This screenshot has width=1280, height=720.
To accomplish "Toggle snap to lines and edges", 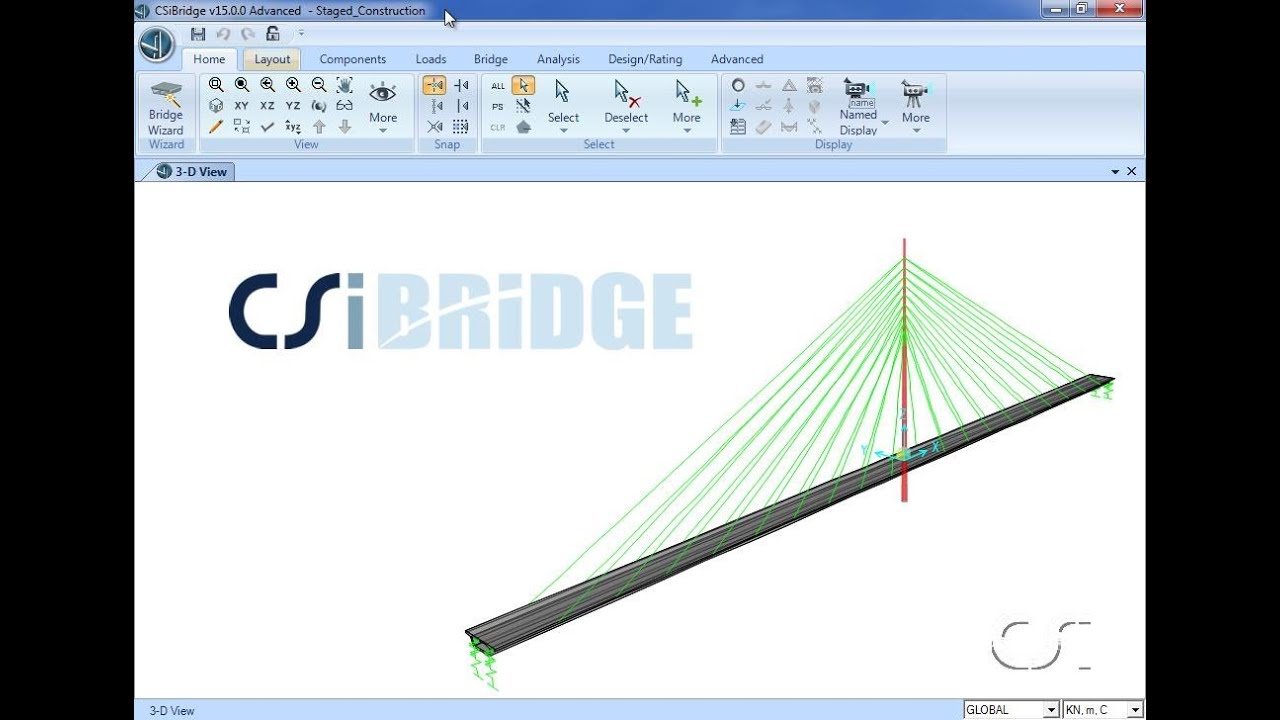I will 461,106.
